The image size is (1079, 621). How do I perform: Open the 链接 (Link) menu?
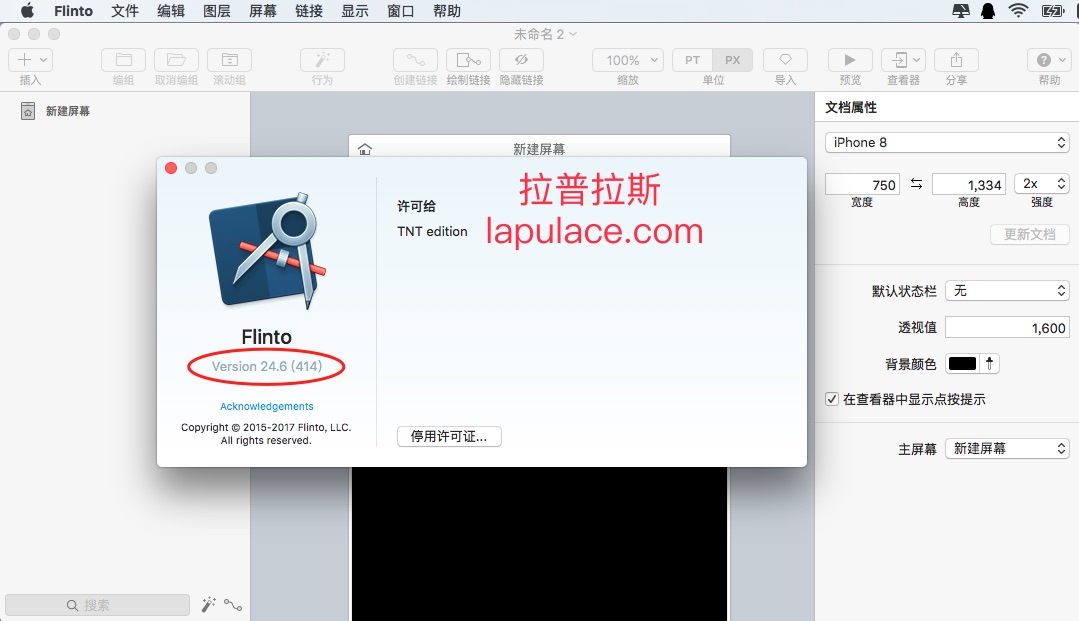[x=309, y=11]
